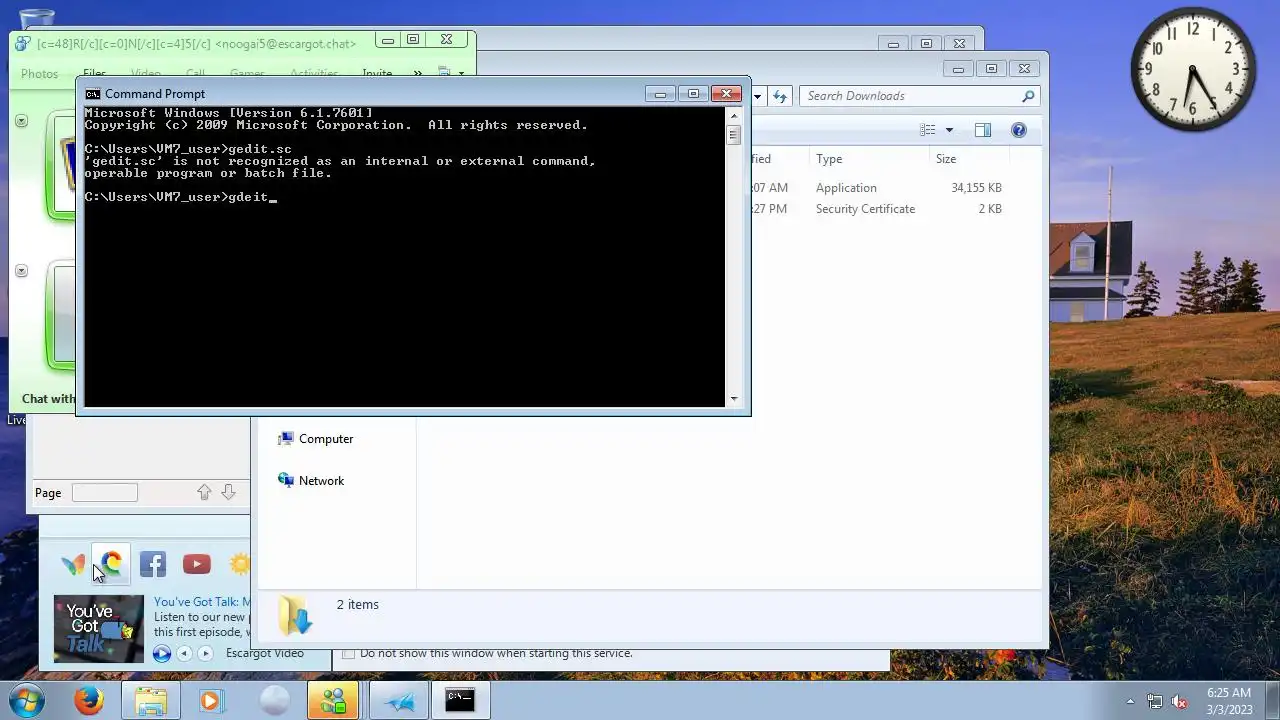
Task: Expand messenger toolbar overflow chevron
Action: [x=418, y=74]
